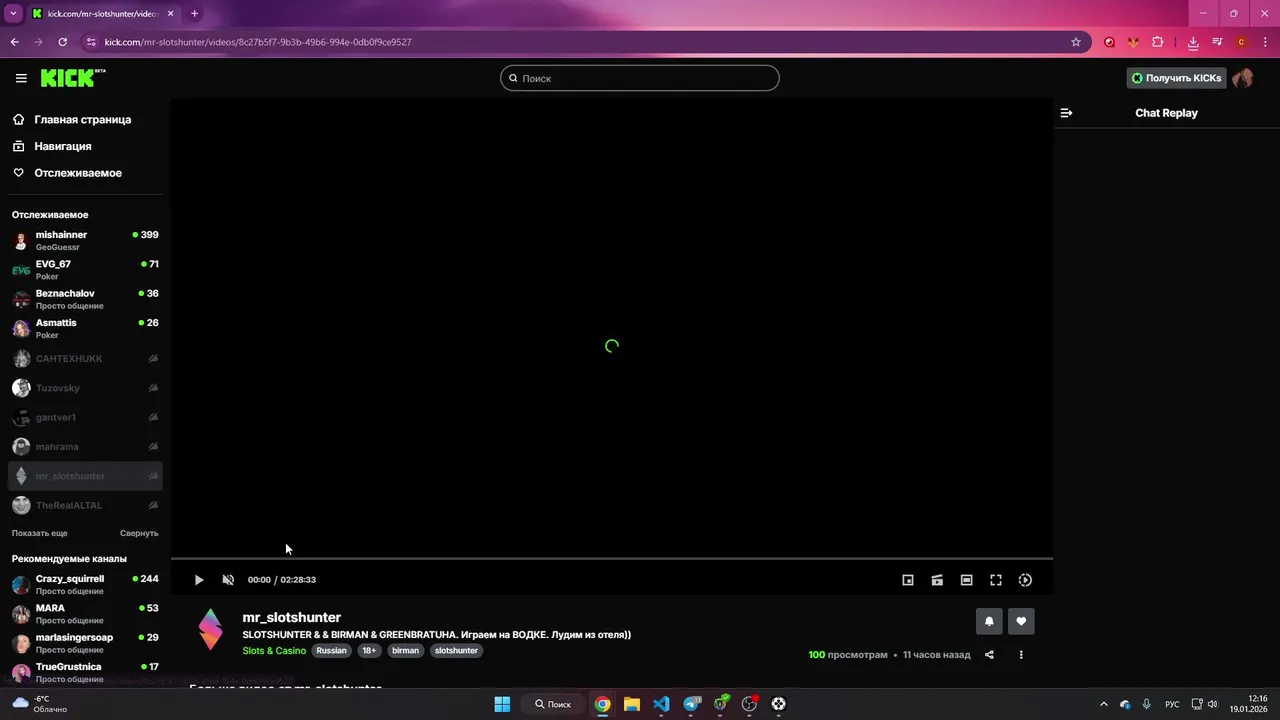The width and height of the screenshot is (1280, 720).
Task: Open the offline gantver1 channel
Action: 85,417
